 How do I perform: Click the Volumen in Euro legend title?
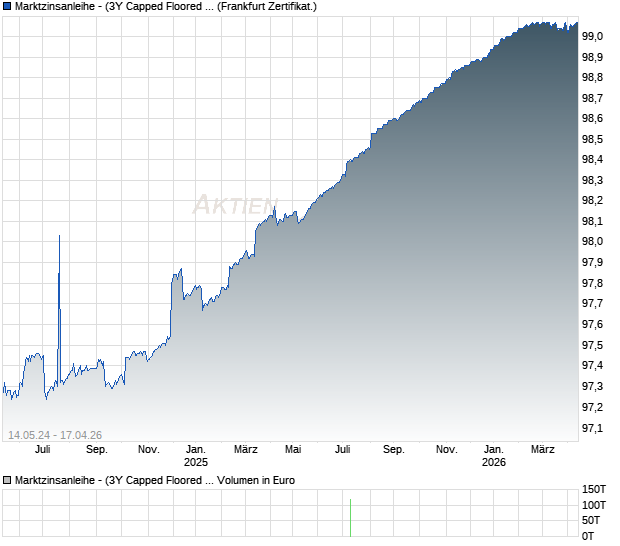click(x=256, y=480)
